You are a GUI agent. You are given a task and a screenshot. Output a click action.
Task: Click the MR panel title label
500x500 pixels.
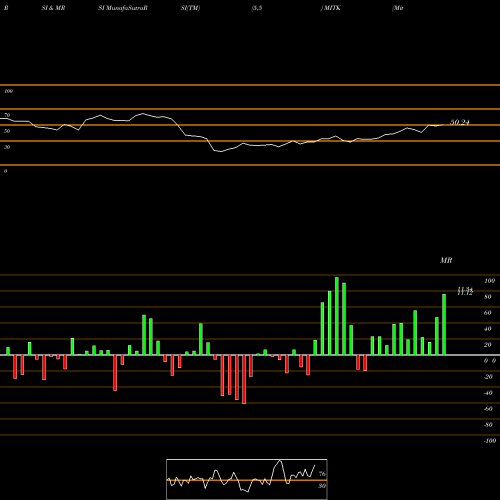(446, 260)
